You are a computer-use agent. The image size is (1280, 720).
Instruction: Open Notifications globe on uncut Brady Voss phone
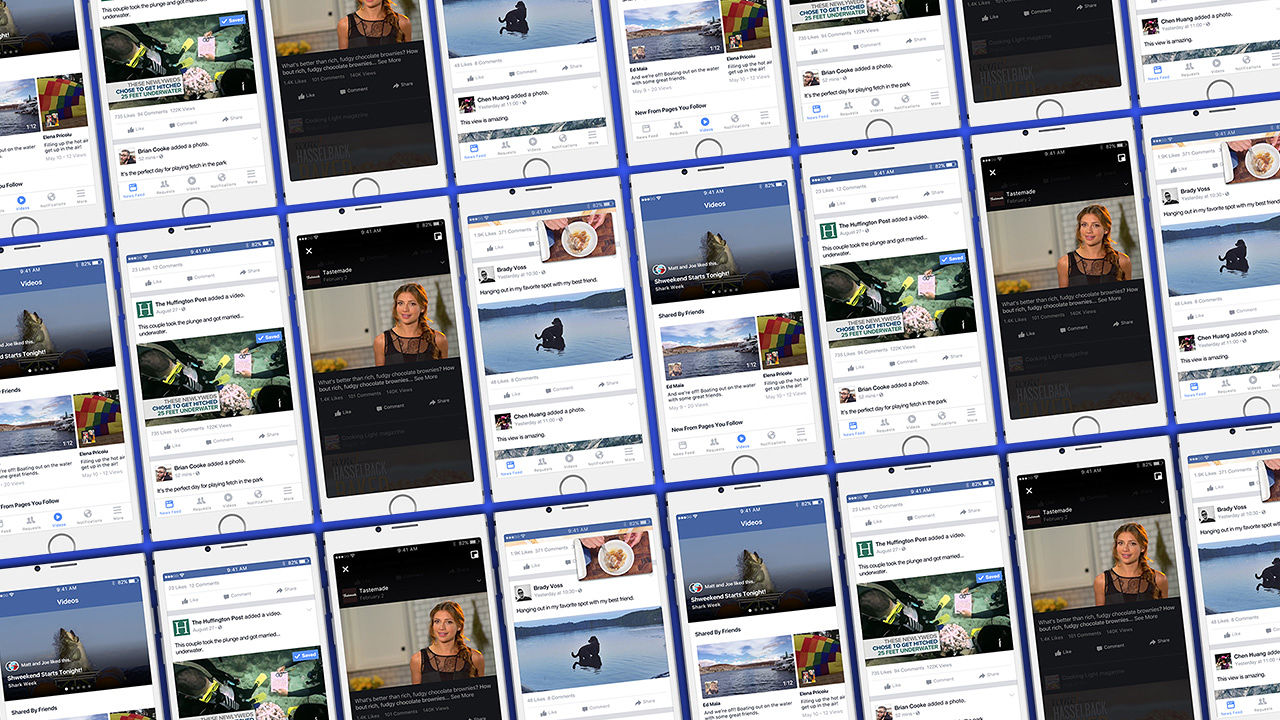tap(599, 457)
